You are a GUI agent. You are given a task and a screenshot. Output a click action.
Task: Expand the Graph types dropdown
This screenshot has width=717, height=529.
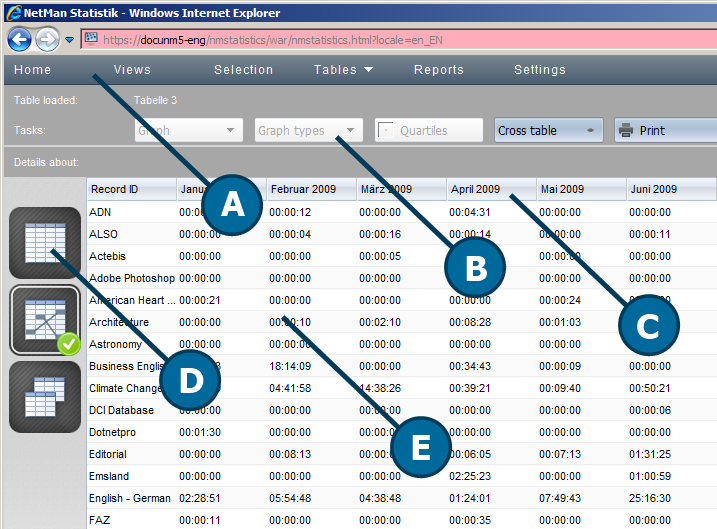point(308,131)
